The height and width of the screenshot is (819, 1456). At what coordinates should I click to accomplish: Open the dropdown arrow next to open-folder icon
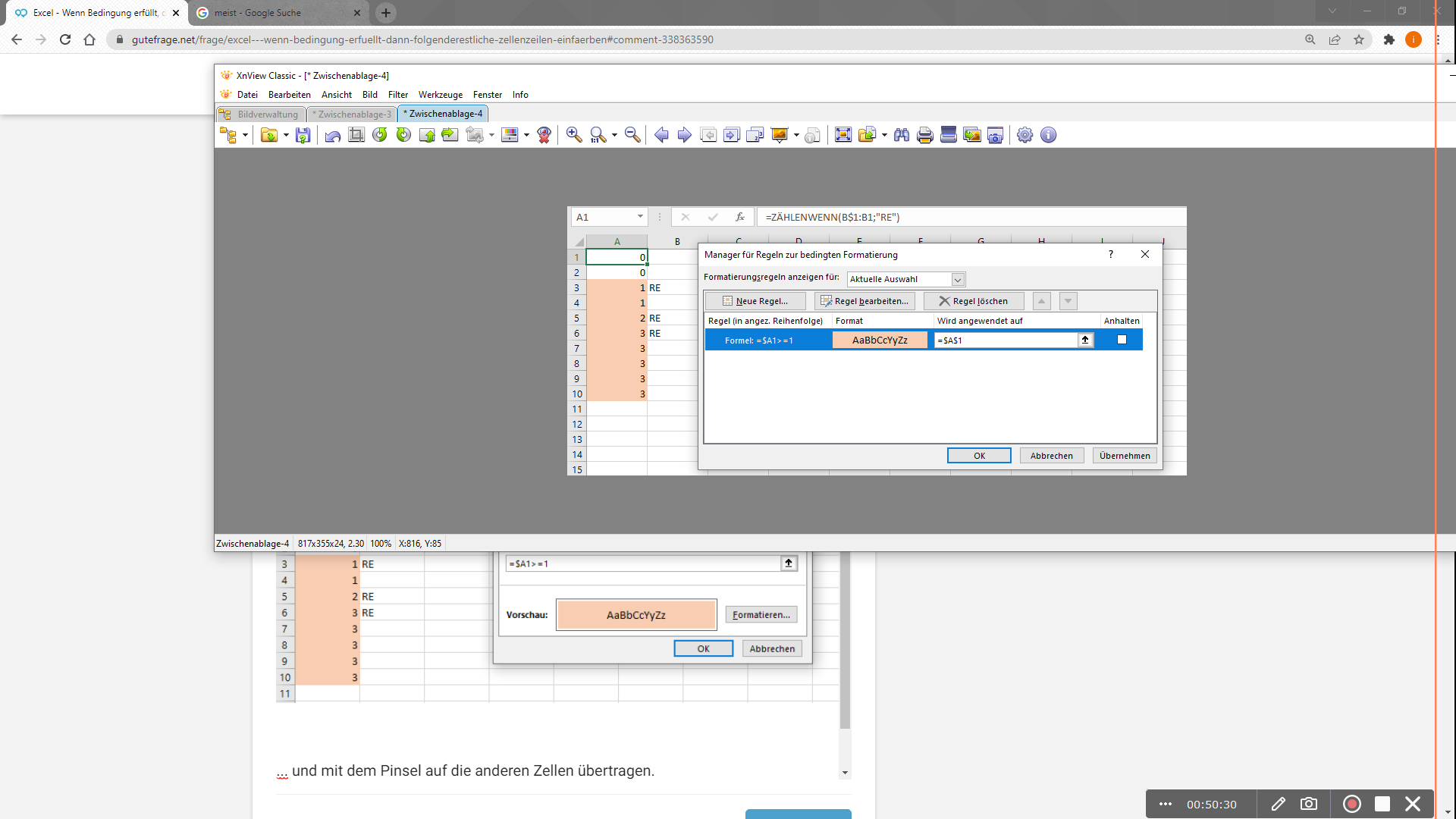(286, 135)
